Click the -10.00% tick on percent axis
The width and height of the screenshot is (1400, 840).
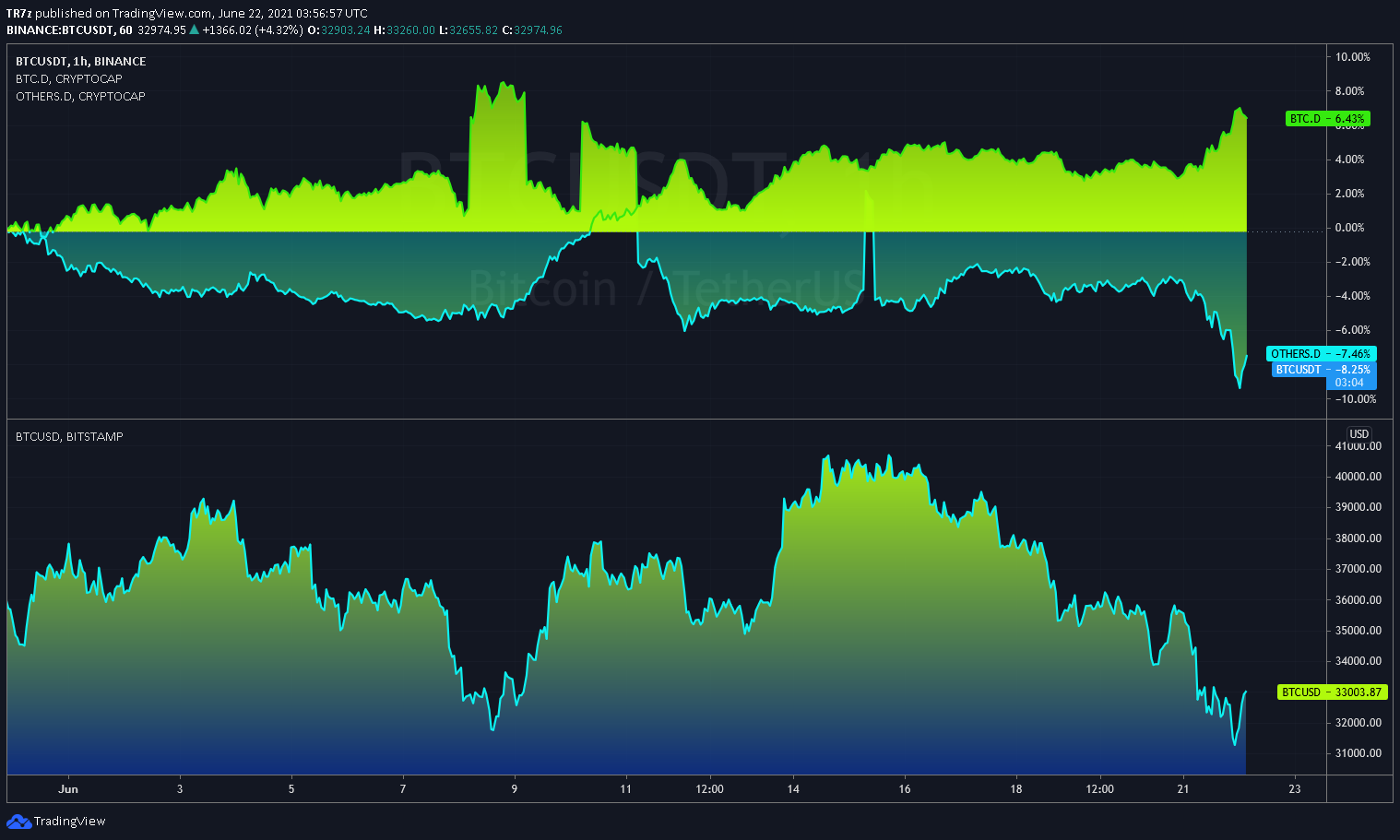[1355, 399]
